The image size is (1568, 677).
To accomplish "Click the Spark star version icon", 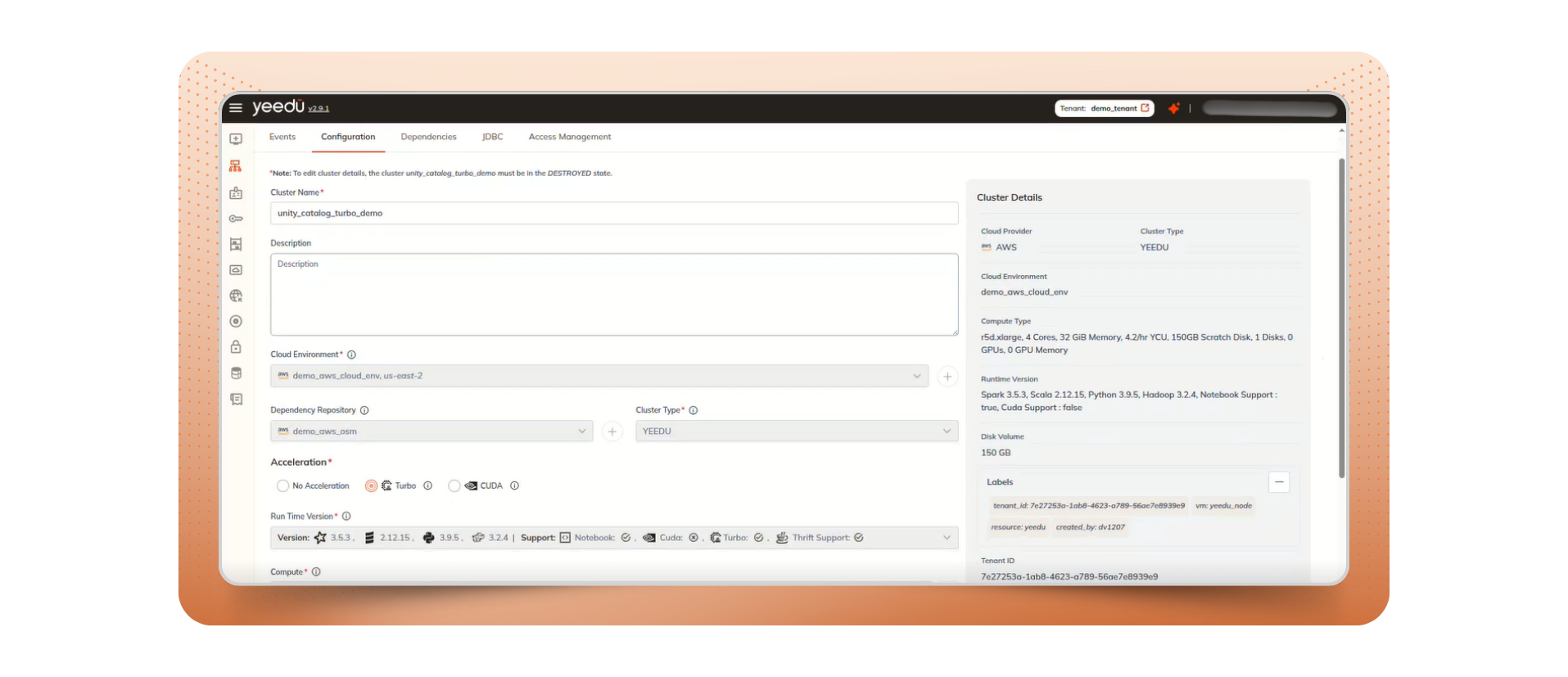I will [x=320, y=538].
